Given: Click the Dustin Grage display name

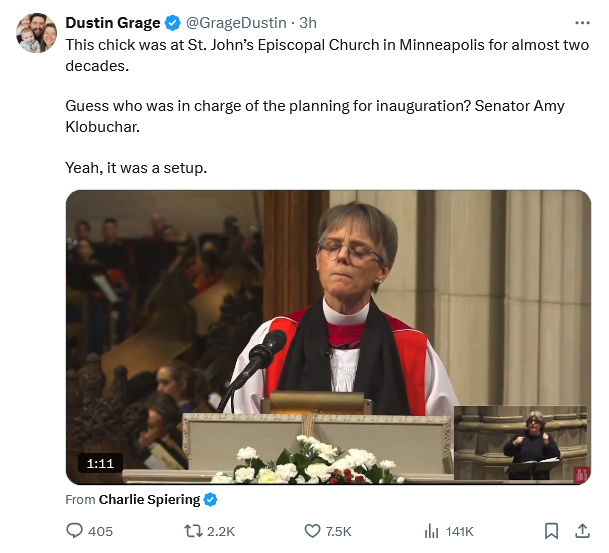Looking at the screenshot, I should 113,22.
